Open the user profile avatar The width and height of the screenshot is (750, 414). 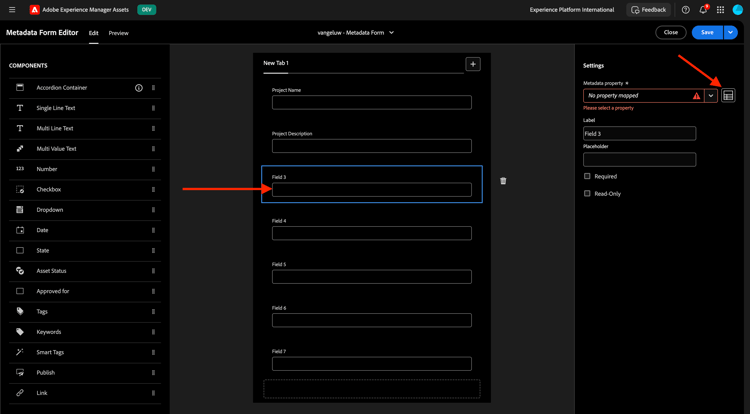(738, 10)
